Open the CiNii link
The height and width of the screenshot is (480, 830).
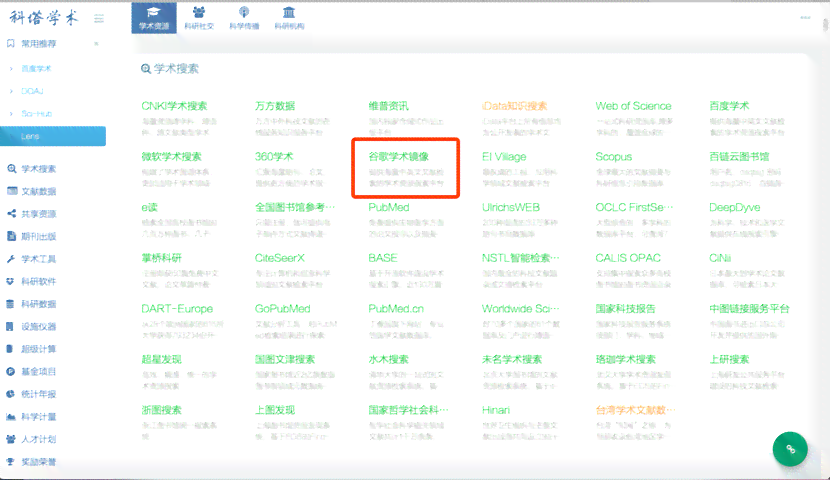(x=720, y=258)
